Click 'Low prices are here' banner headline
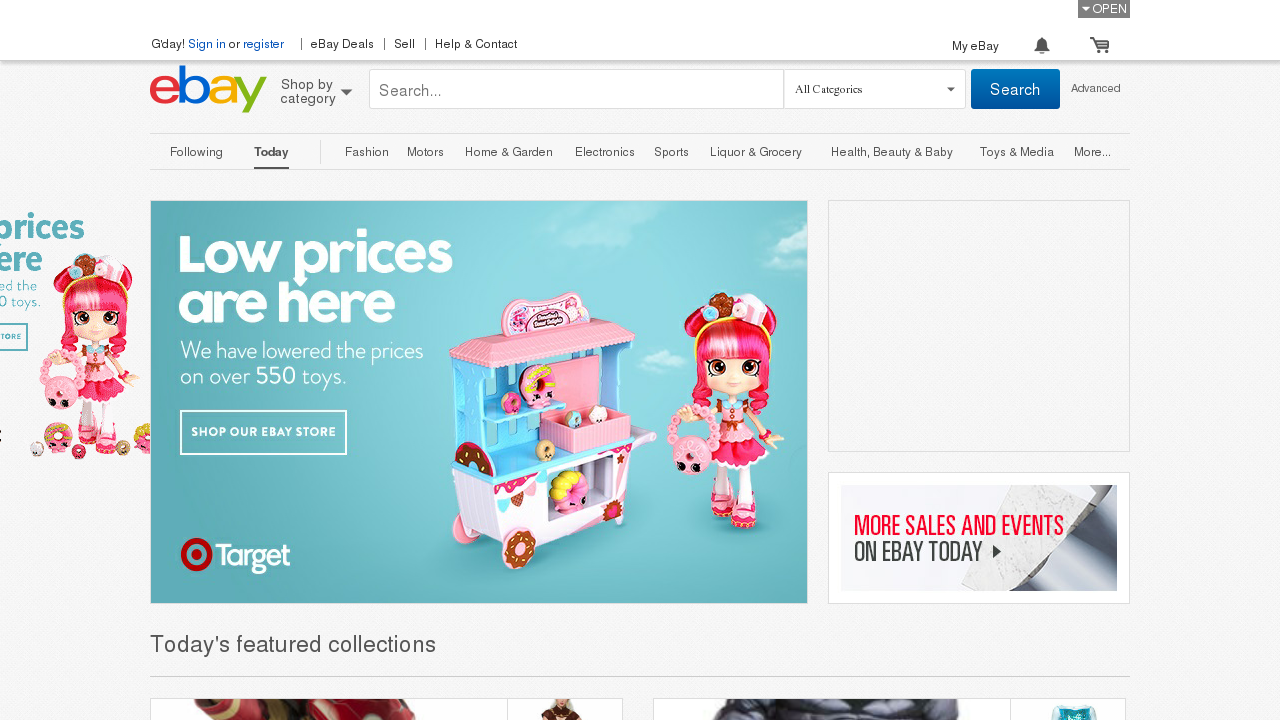The width and height of the screenshot is (1280, 720). (316, 278)
